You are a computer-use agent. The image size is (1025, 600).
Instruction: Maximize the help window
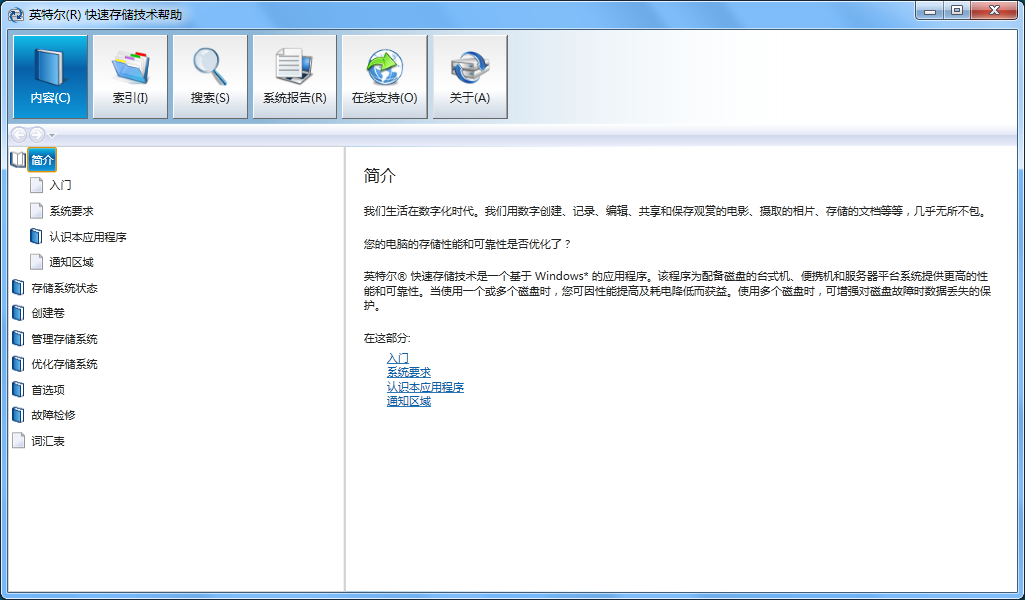(957, 10)
